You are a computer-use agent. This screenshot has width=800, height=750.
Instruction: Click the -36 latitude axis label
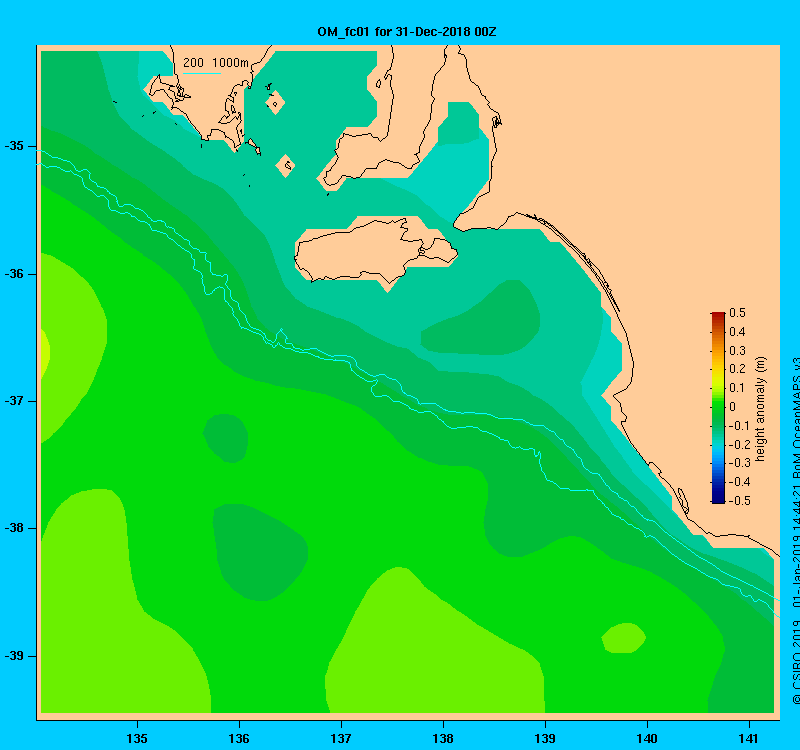[14, 274]
